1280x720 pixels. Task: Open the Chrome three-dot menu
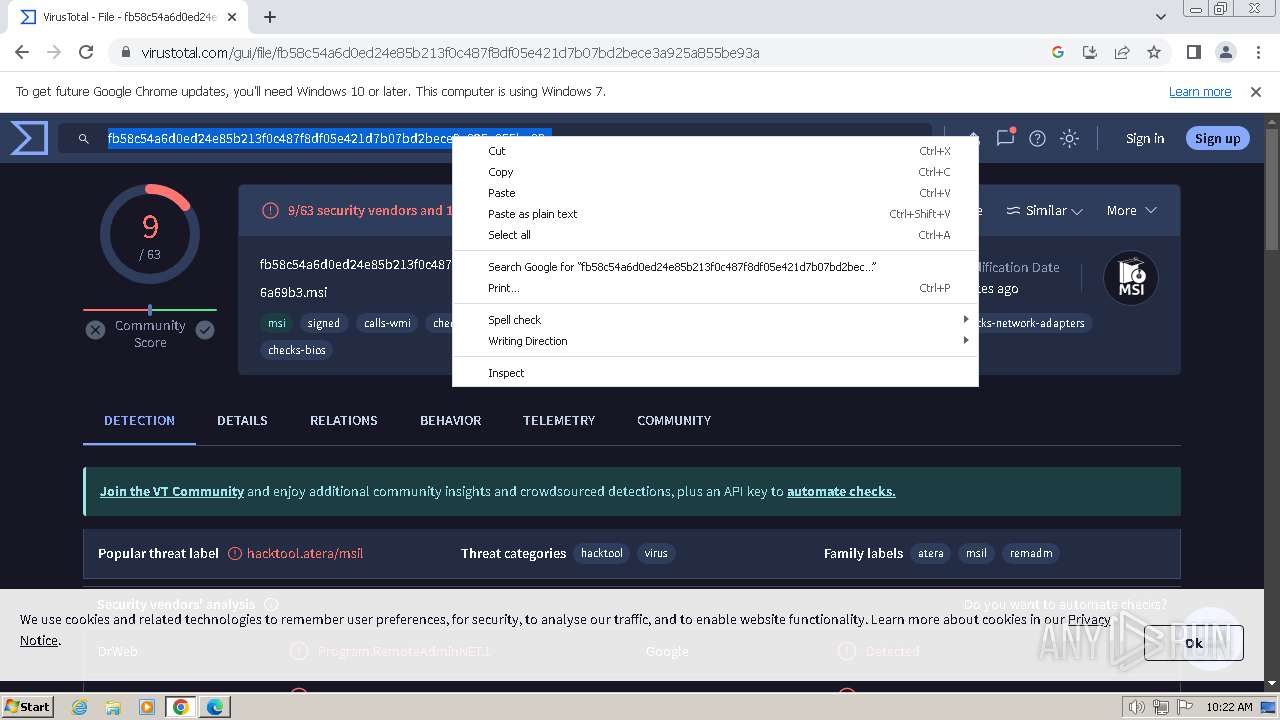[x=1256, y=52]
